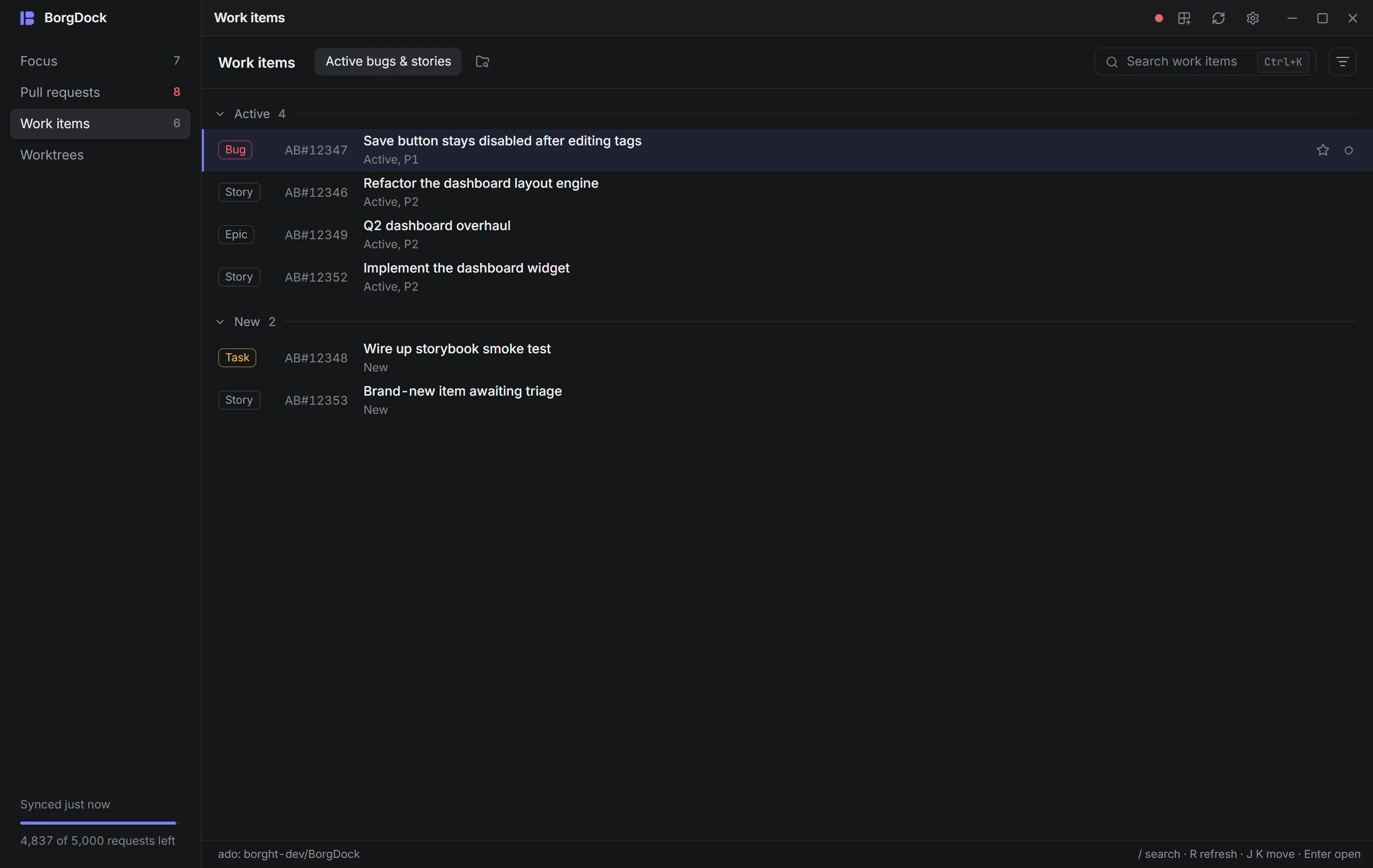
Task: Go to Pull requests
Action: pos(100,92)
